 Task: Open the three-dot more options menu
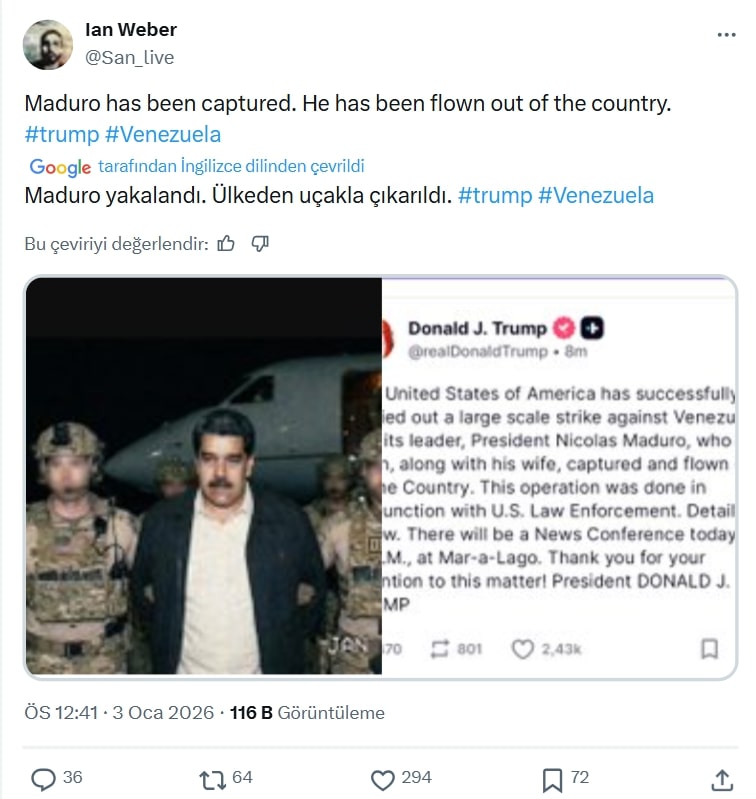point(726,33)
